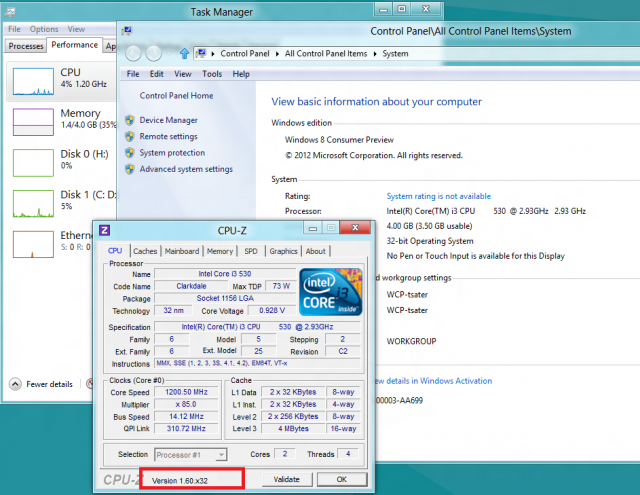Click Back arrow in System window
640x495 pixels.
point(133,53)
